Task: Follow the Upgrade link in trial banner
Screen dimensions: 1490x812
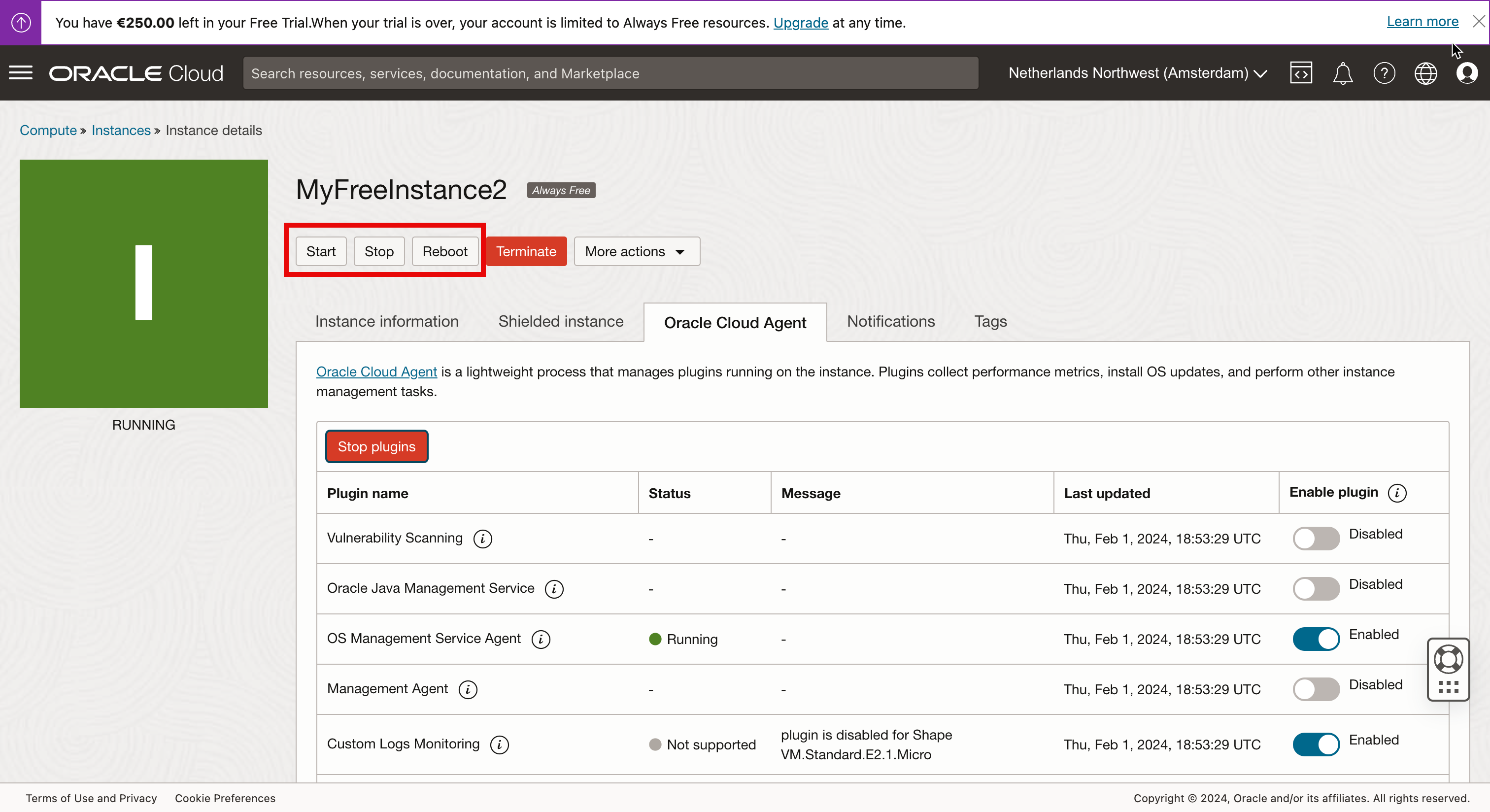Action: 801,23
